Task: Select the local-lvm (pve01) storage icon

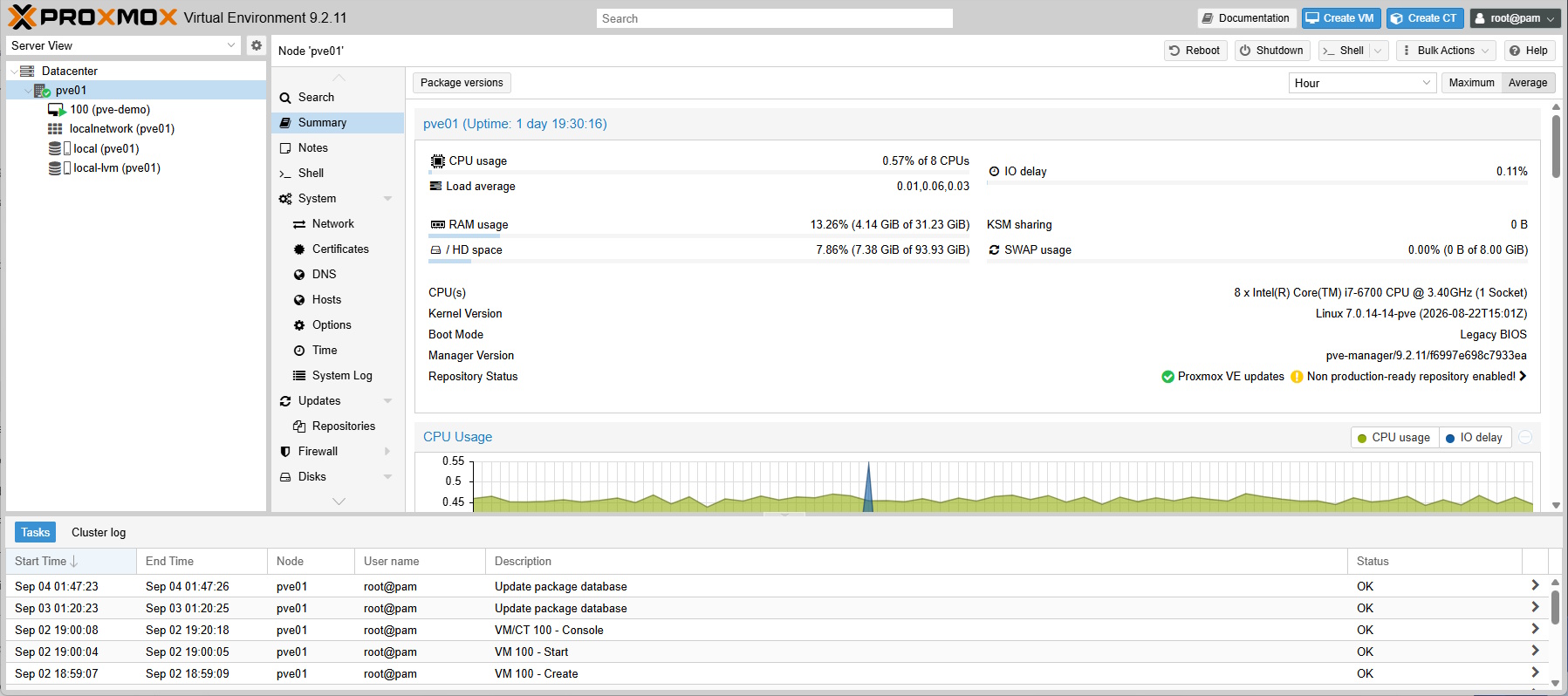Action: [x=59, y=167]
